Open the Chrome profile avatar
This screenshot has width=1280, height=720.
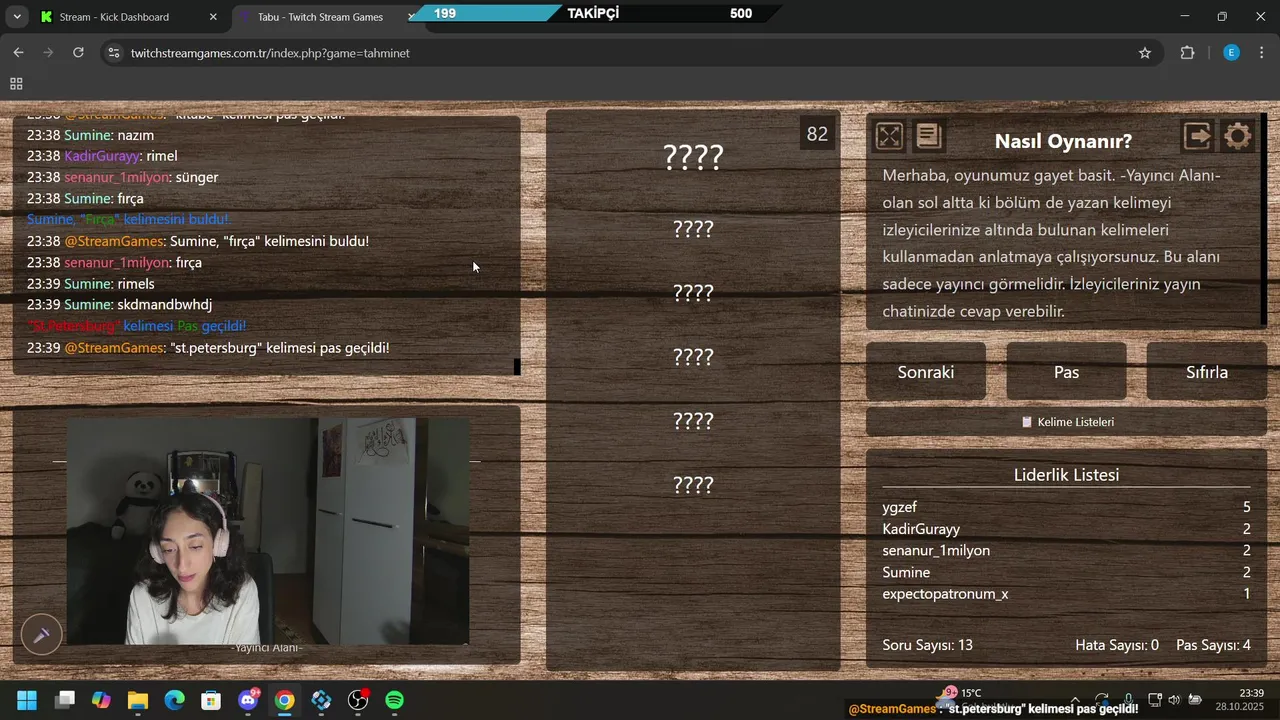click(1232, 53)
